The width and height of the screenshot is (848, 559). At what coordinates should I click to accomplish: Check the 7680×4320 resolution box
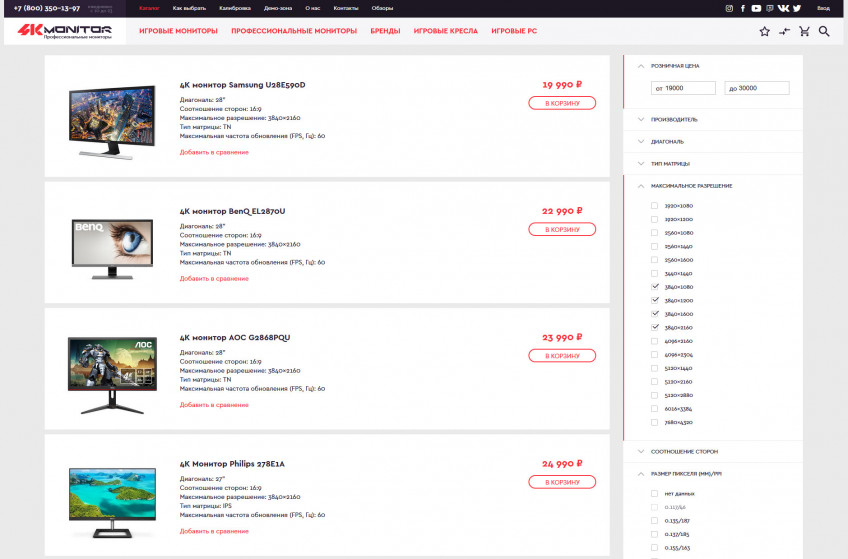click(654, 422)
